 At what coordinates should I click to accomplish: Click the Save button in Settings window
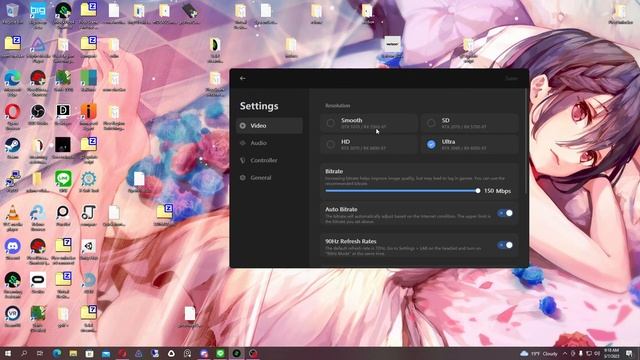[x=511, y=78]
